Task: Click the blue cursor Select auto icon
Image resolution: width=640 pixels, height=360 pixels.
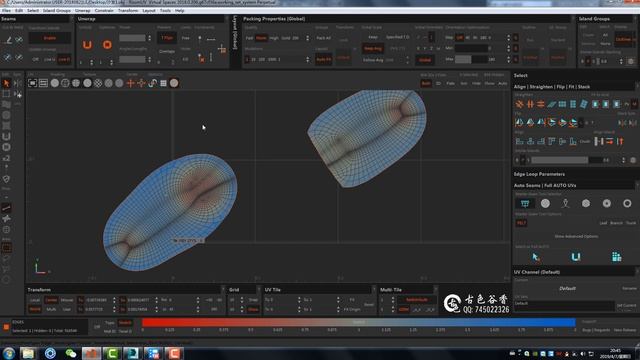Action: click(536, 257)
